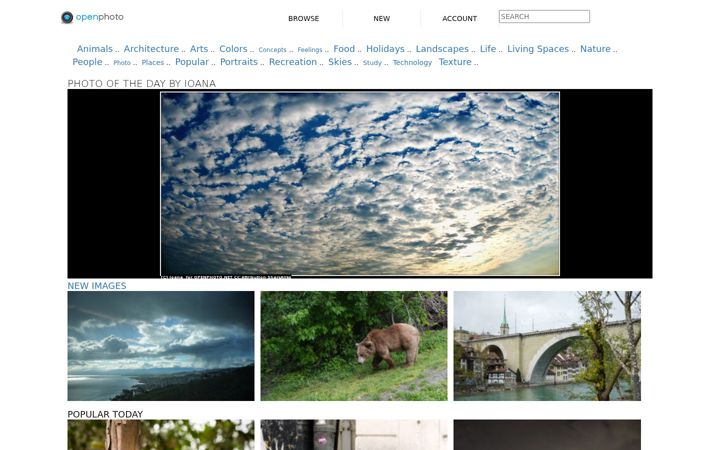
Task: Go to the Holidays category
Action: [385, 49]
